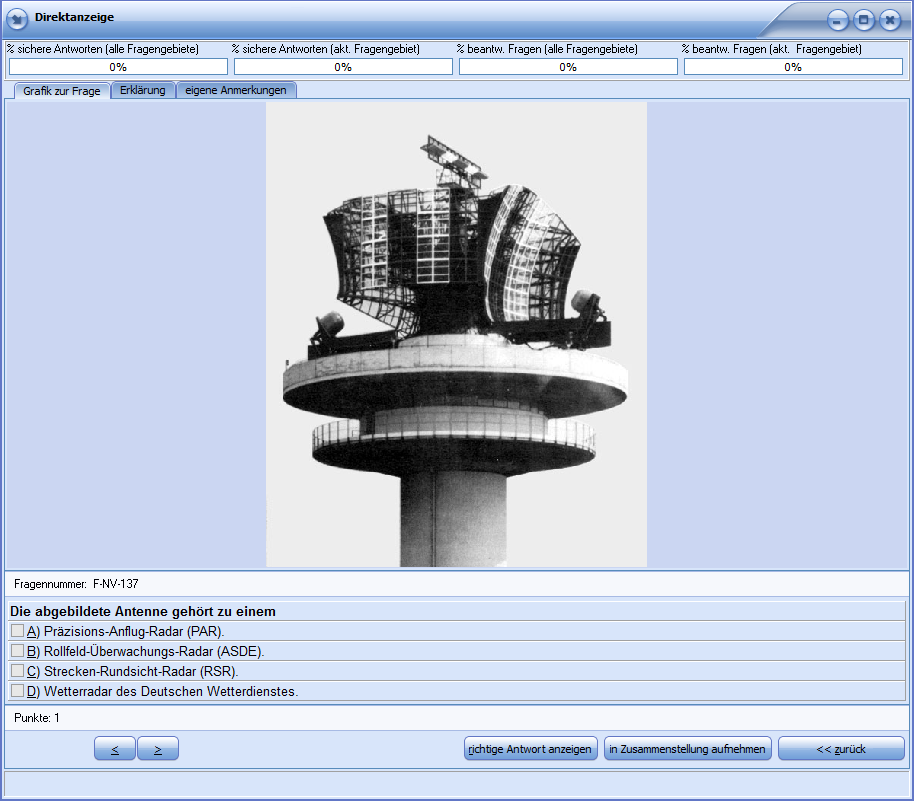
Task: Click the Fragennummer F-NV-137 text
Action: pyautogui.click(x=76, y=584)
